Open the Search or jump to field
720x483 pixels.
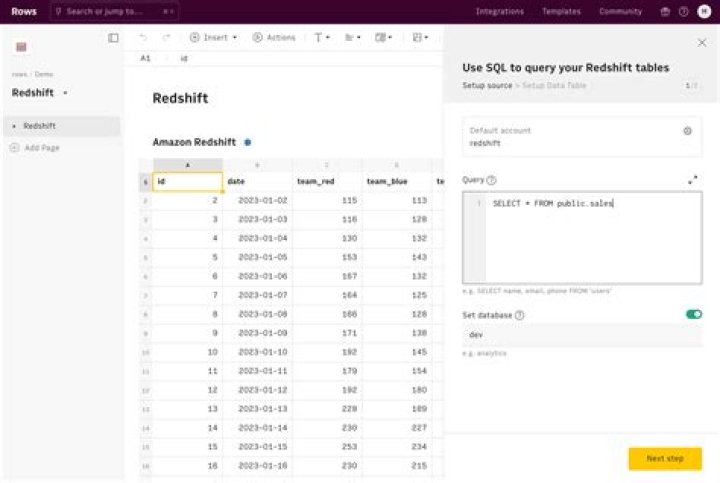coord(114,11)
